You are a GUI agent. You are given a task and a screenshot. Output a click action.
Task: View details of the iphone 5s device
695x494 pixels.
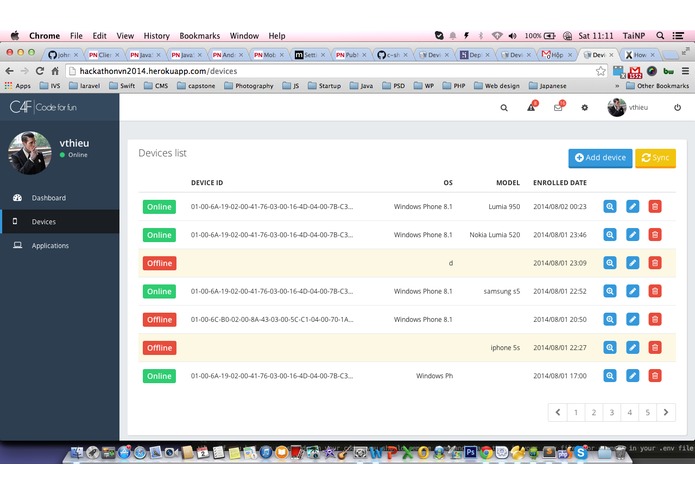[x=610, y=347]
